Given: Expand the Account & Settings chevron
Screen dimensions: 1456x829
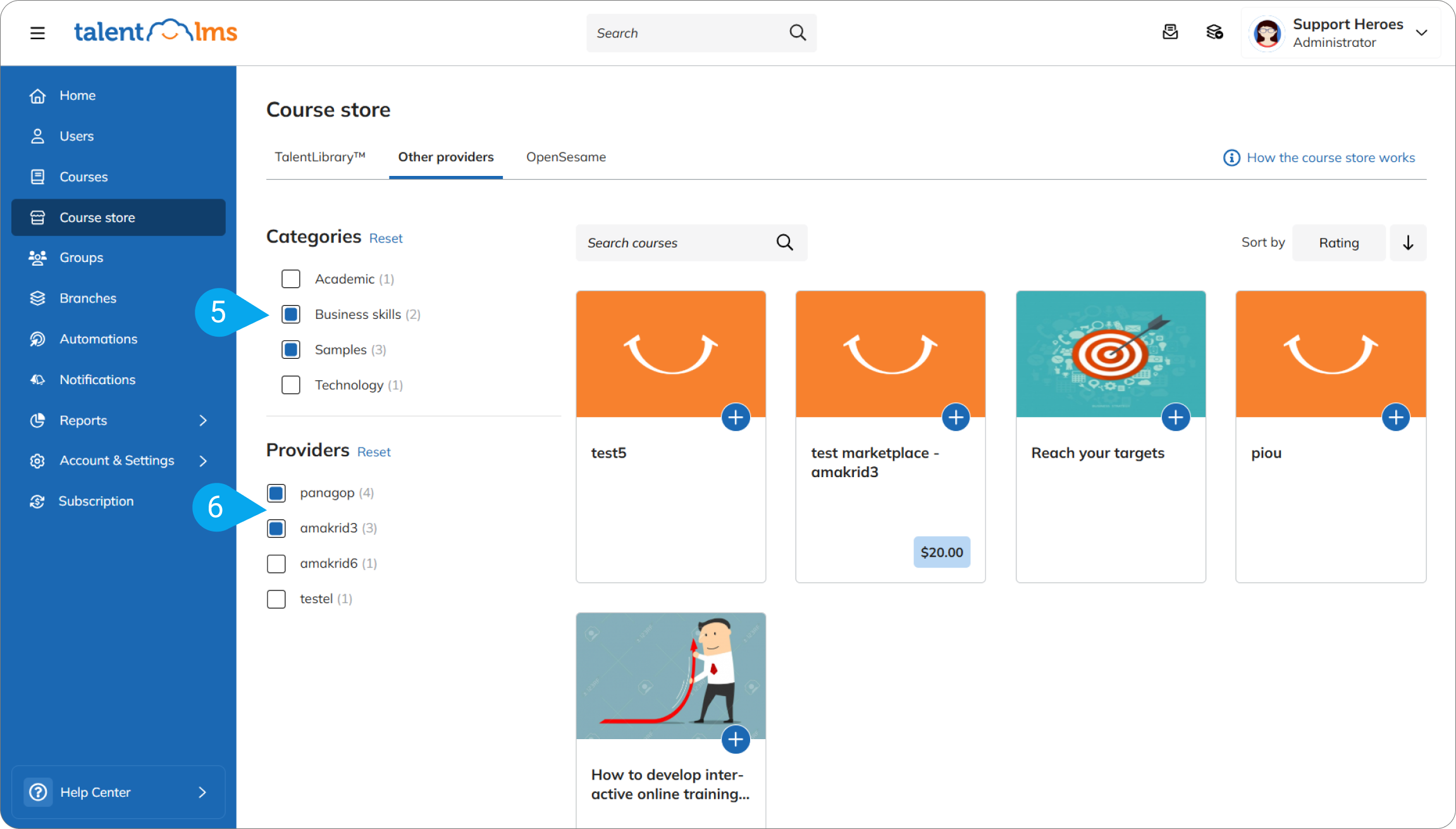Looking at the screenshot, I should click(x=202, y=461).
